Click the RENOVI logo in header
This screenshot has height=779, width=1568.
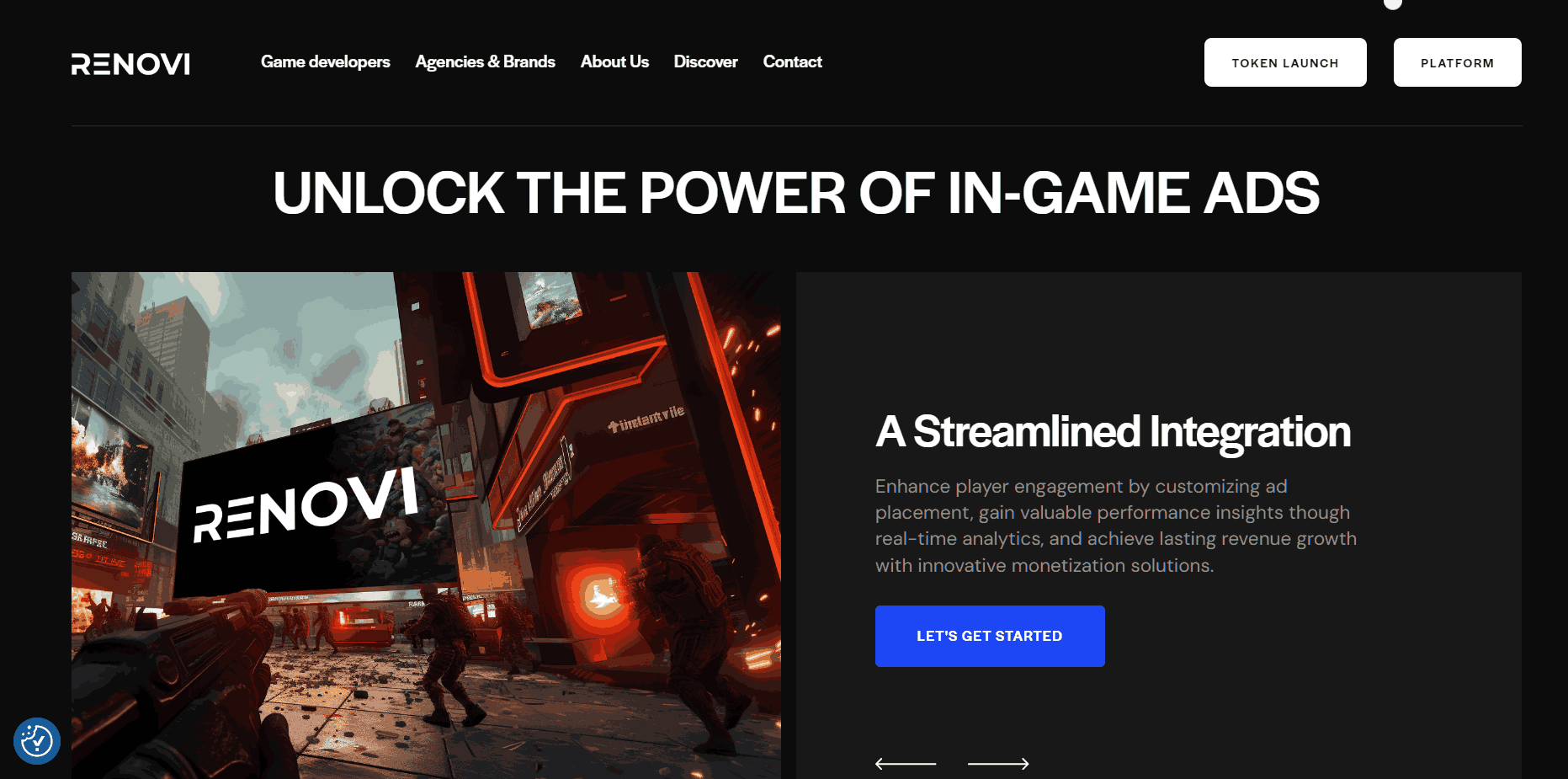point(130,64)
